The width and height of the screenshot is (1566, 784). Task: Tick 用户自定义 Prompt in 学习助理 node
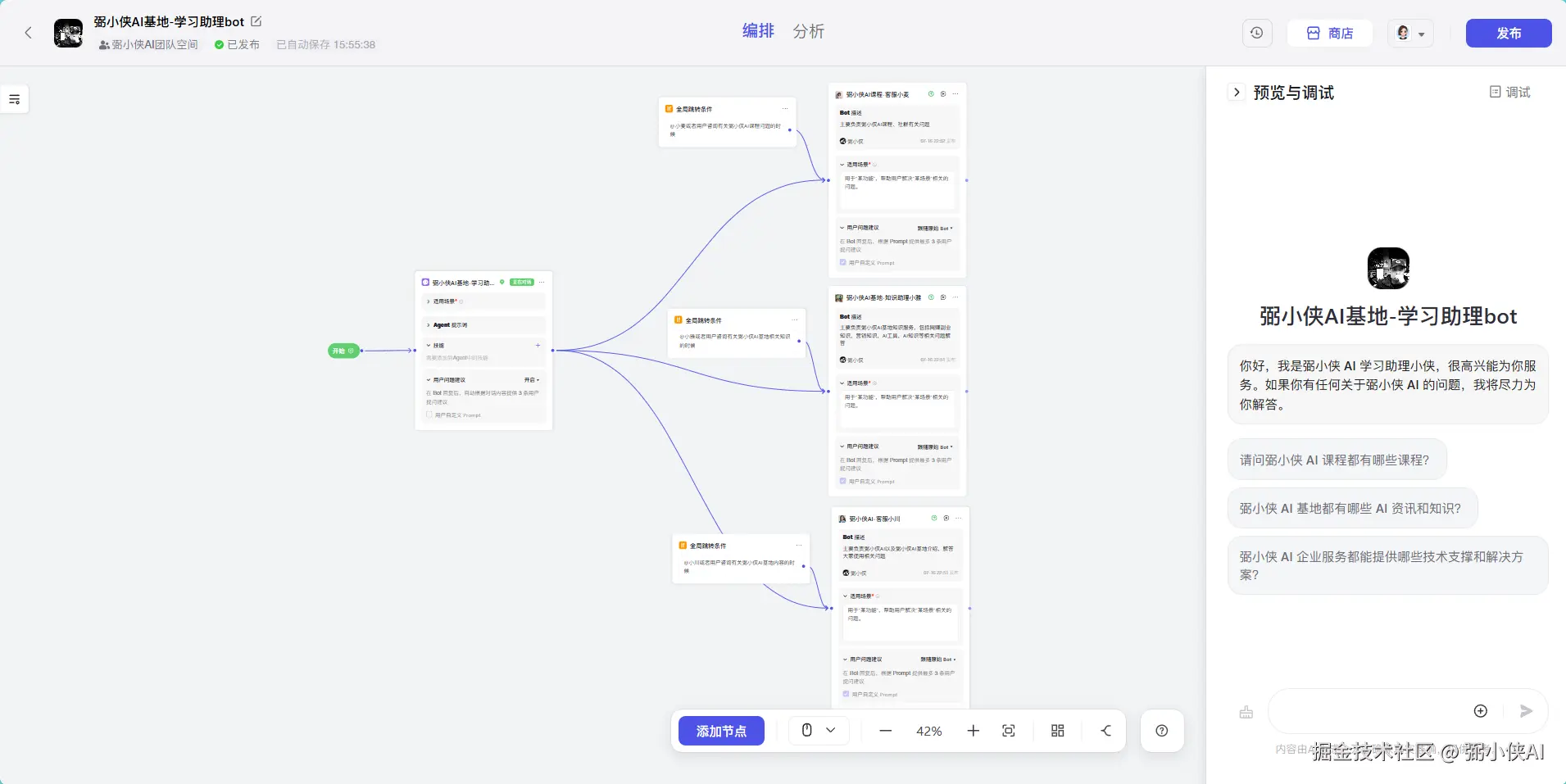429,415
